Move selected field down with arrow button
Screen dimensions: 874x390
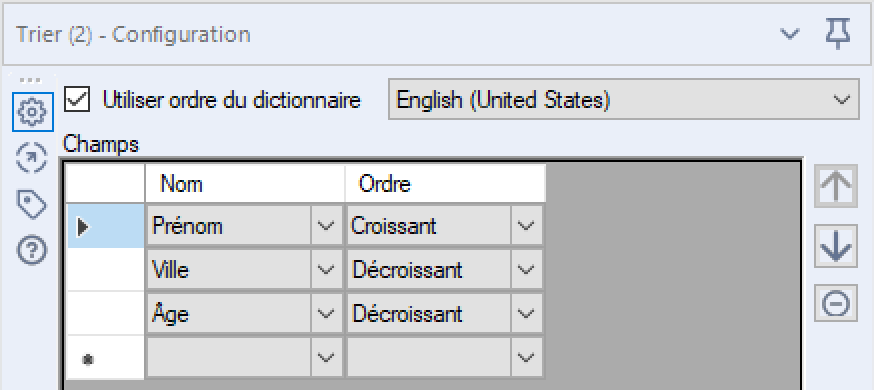click(836, 246)
